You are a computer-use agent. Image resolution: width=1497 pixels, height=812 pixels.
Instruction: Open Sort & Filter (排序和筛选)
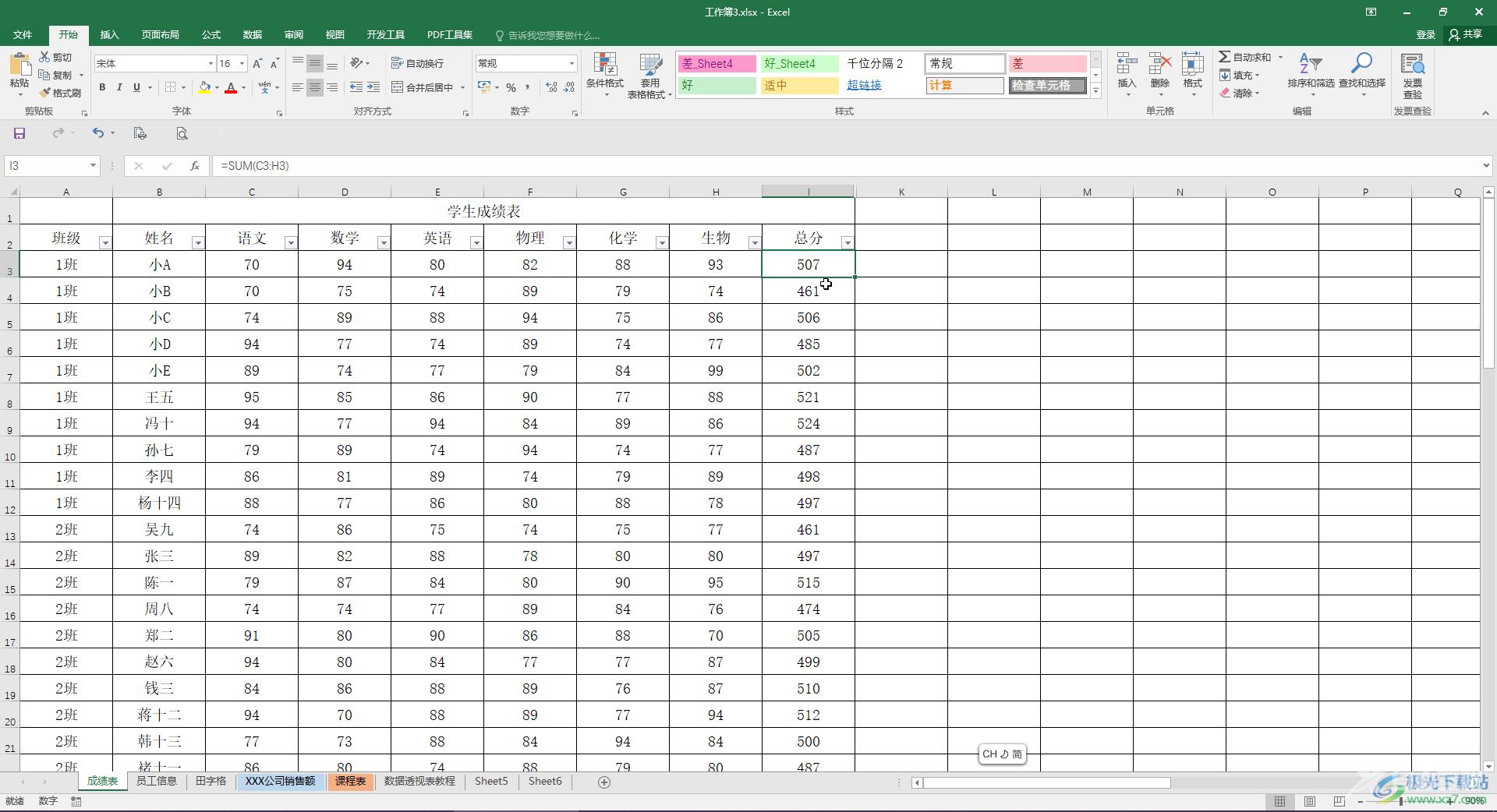click(1311, 75)
